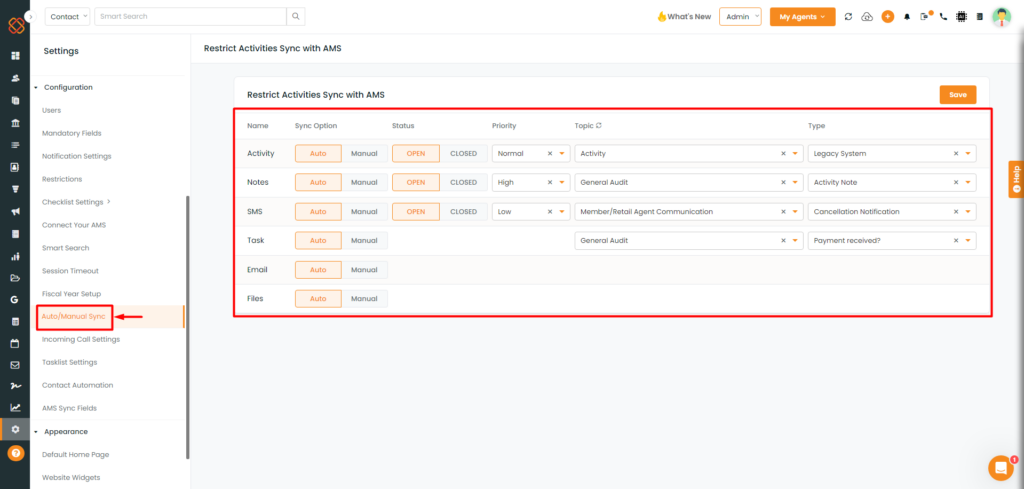1024x489 pixels.
Task: Open the settings gear icon in sidebar
Action: [15, 430]
